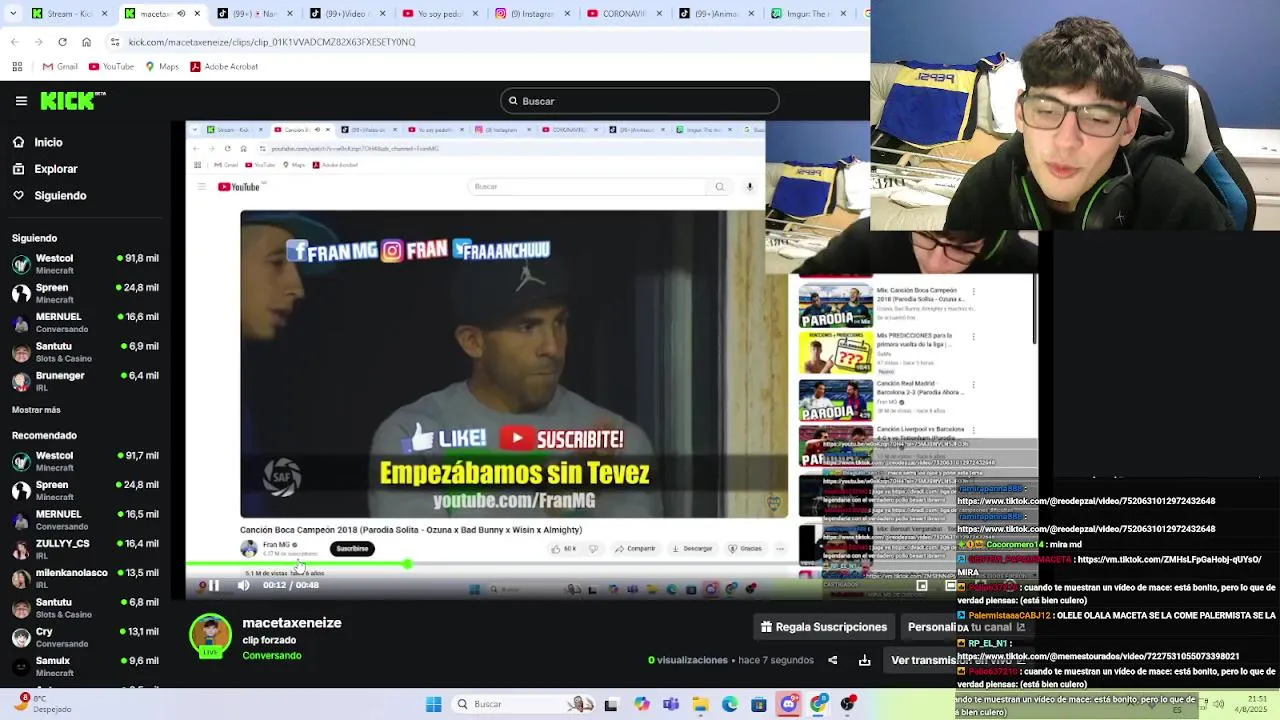Viewport: 1280px width, 720px height.
Task: Switch to the Imgur tab
Action: pos(807,14)
